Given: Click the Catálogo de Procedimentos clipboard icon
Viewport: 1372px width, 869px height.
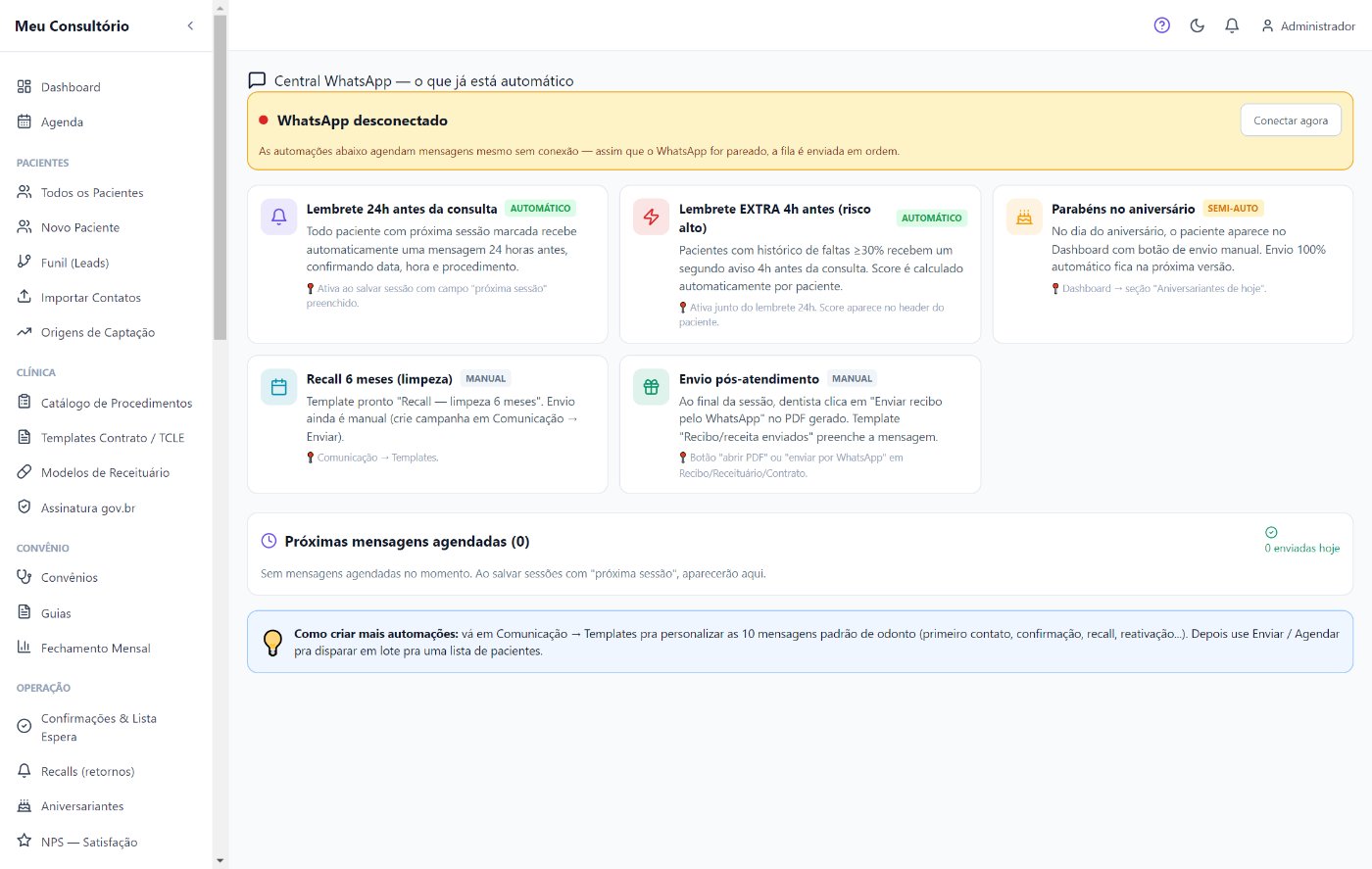Looking at the screenshot, I should (24, 402).
